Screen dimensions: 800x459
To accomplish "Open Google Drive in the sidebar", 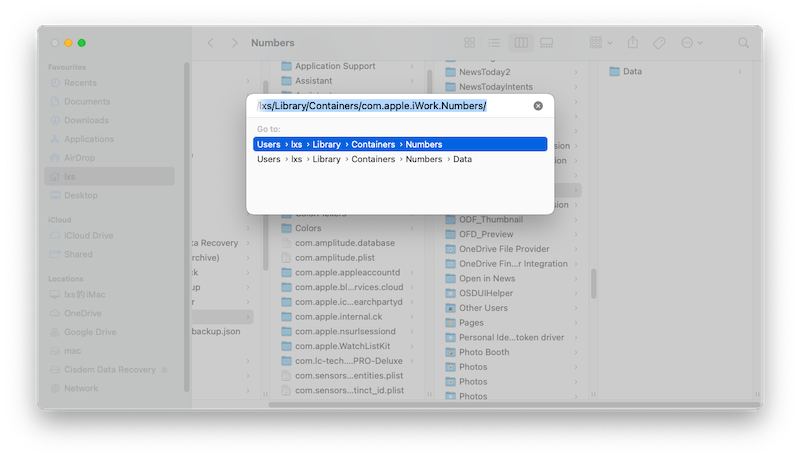I will click(109, 332).
